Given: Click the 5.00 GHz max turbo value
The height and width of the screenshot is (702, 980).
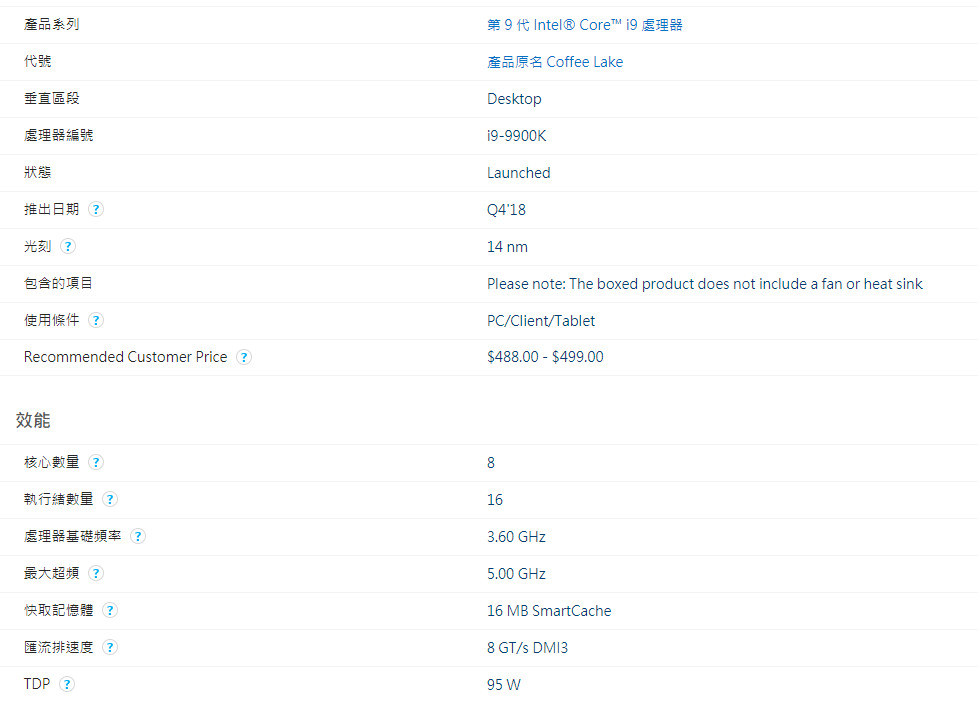Looking at the screenshot, I should [516, 574].
